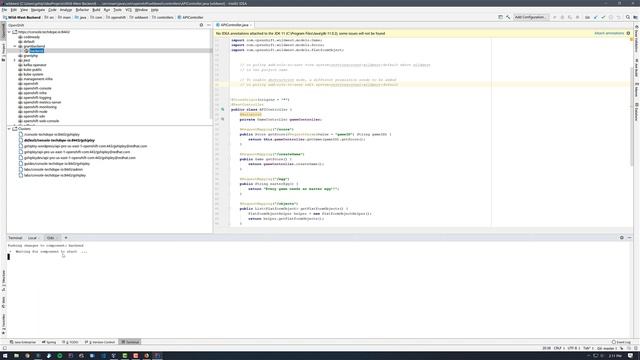Open the File menu
The height and width of the screenshot is (360, 640).
coord(4,10)
